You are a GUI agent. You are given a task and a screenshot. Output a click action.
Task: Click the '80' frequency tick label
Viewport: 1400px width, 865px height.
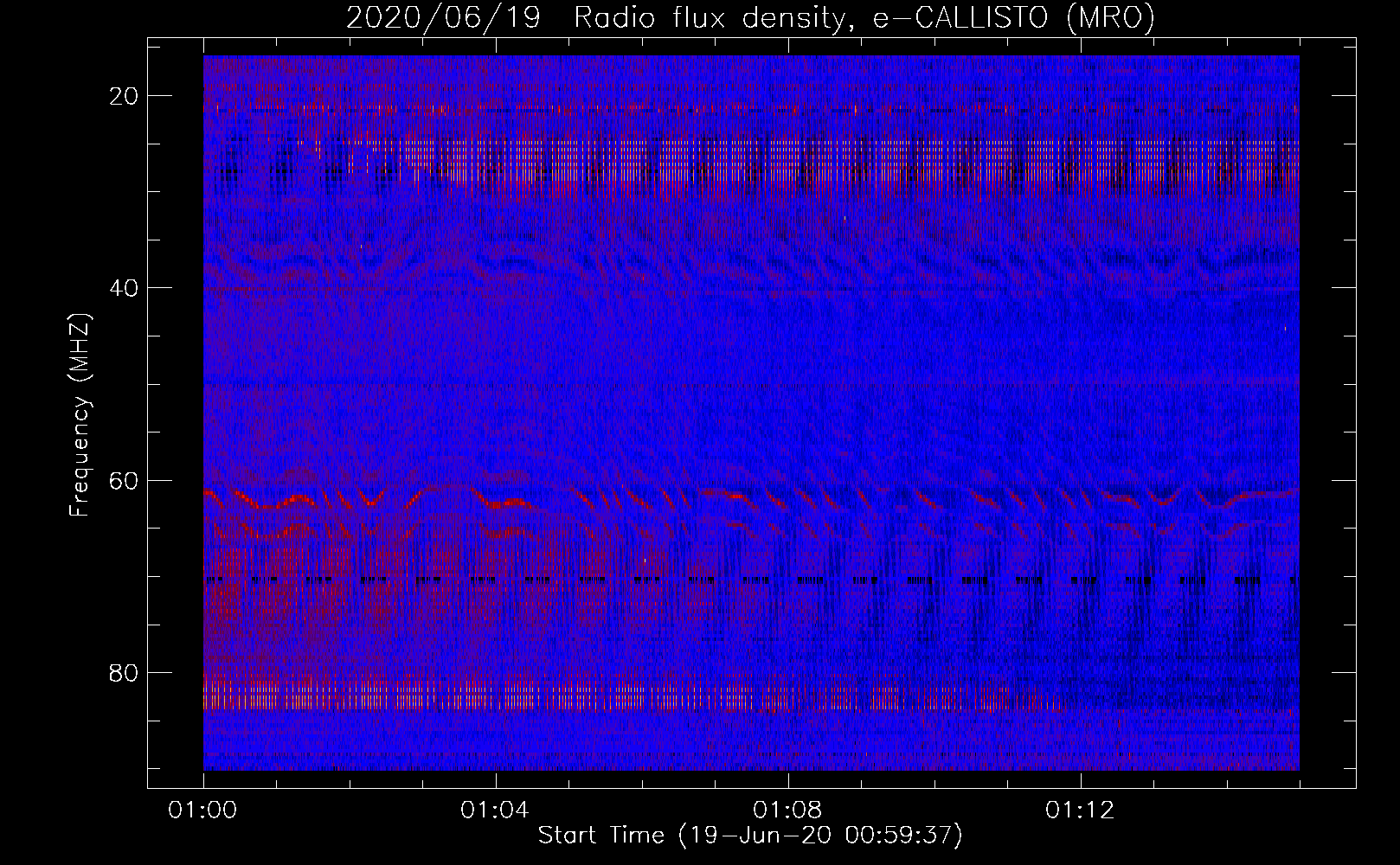pyautogui.click(x=125, y=672)
